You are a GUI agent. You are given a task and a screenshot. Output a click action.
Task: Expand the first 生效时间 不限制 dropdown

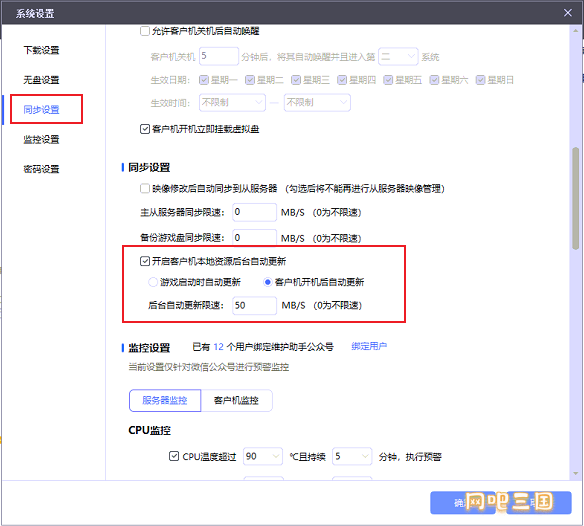coord(232,102)
